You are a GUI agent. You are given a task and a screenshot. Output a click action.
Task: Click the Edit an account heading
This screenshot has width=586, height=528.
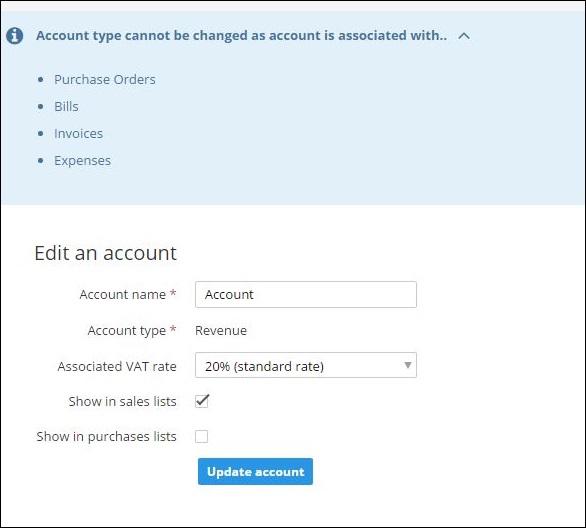coord(105,253)
